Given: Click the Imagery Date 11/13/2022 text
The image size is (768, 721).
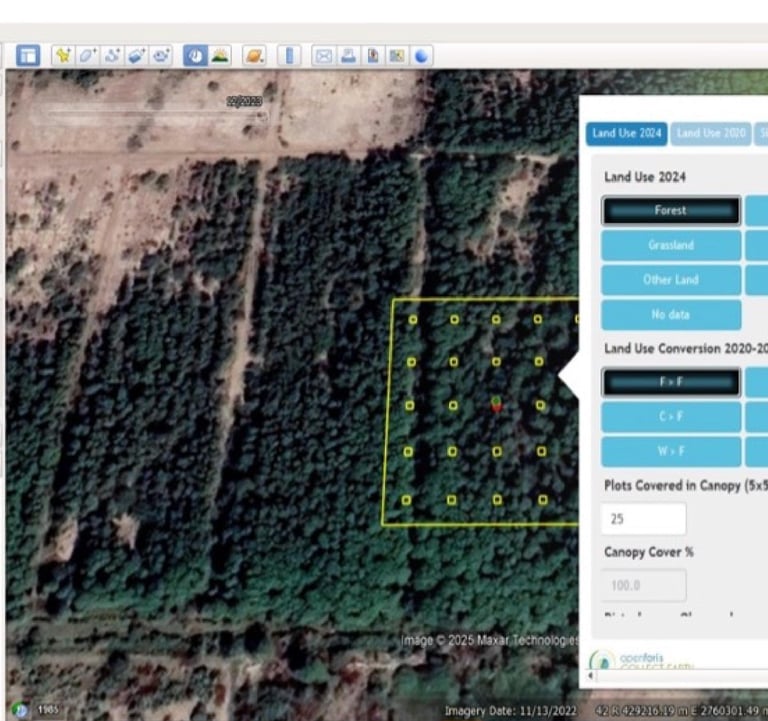Looking at the screenshot, I should [510, 710].
